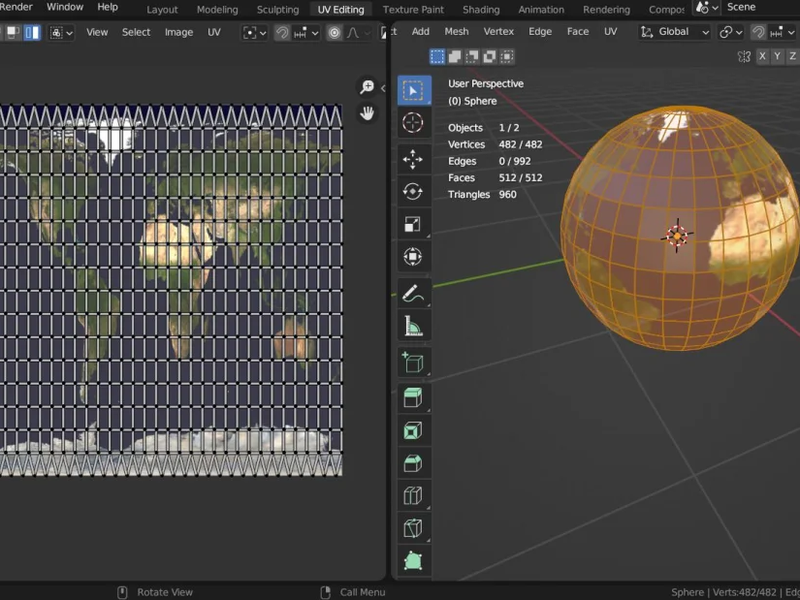800x600 pixels.
Task: Click the scene browse icon beside Scene field
Action: tap(708, 7)
